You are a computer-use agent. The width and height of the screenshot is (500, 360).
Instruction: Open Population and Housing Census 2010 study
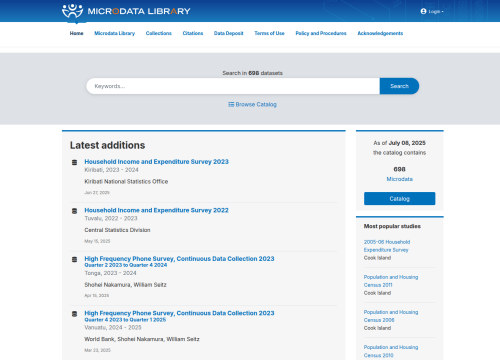(391, 351)
